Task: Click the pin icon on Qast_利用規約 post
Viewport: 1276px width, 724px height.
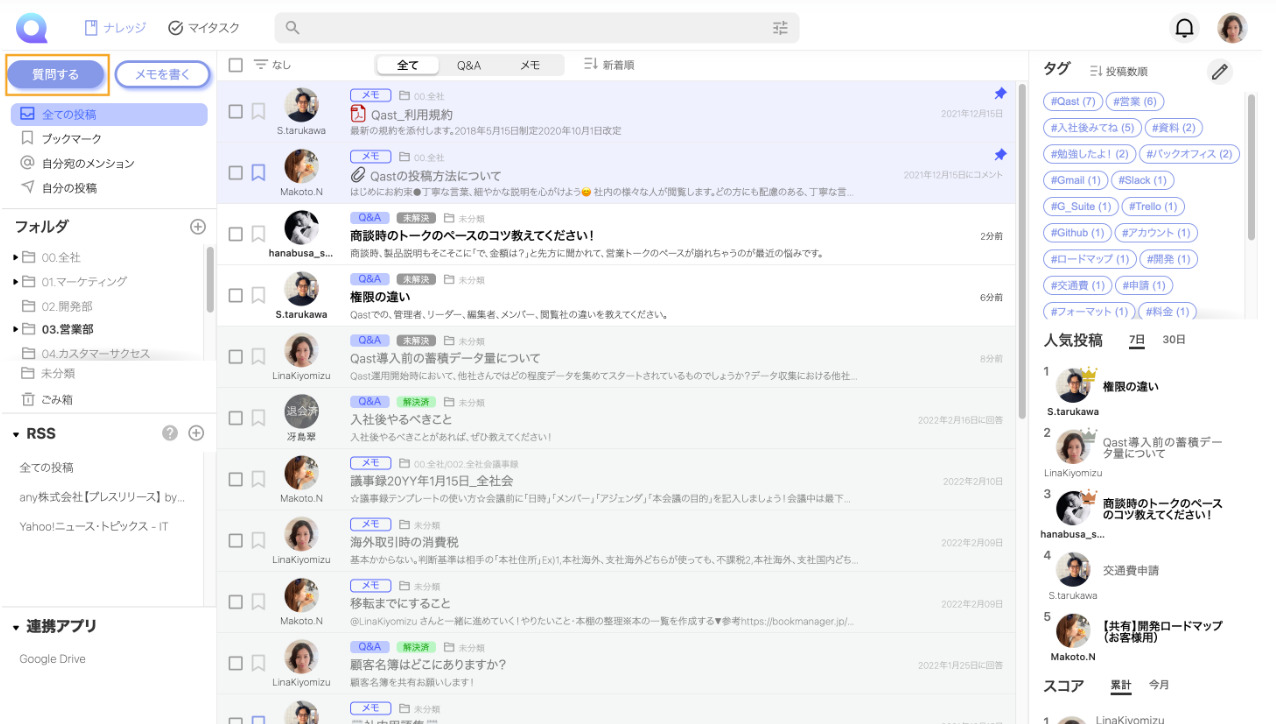Action: [x=1000, y=93]
